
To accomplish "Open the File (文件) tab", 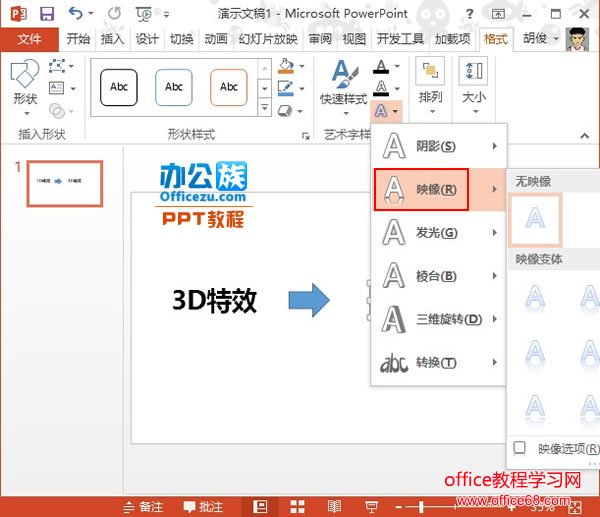I will coord(29,39).
